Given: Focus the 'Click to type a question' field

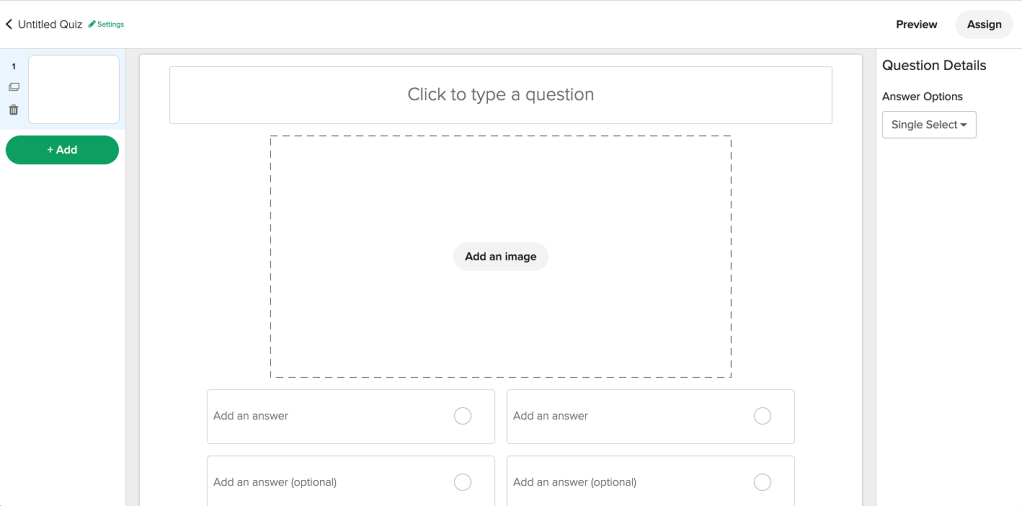Looking at the screenshot, I should 500,95.
